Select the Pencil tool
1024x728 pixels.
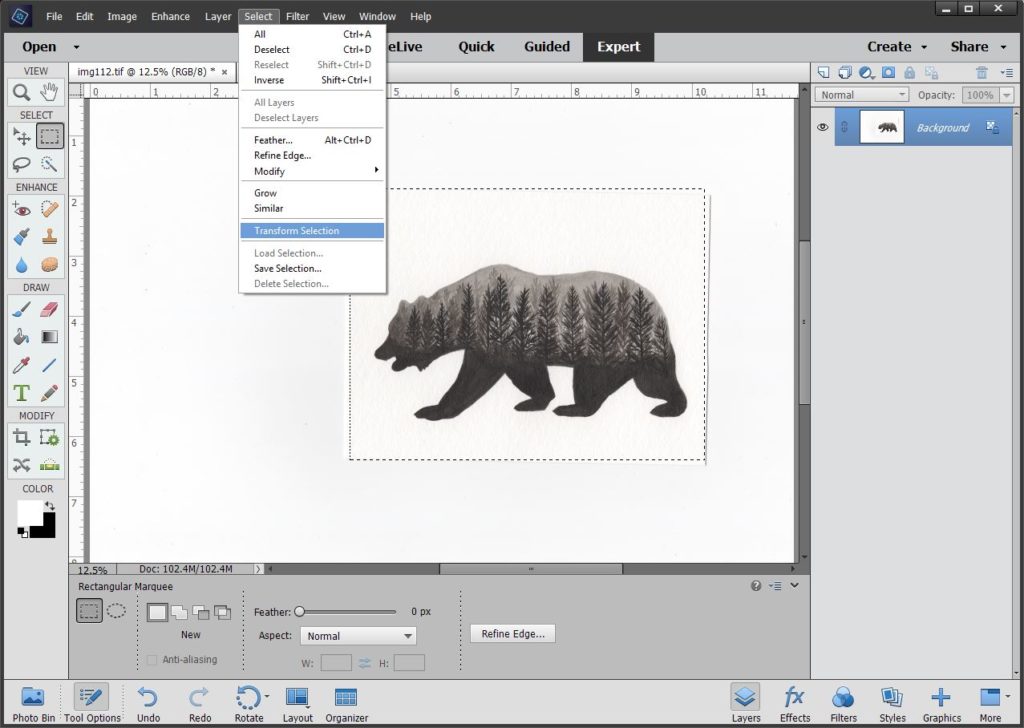(50, 393)
